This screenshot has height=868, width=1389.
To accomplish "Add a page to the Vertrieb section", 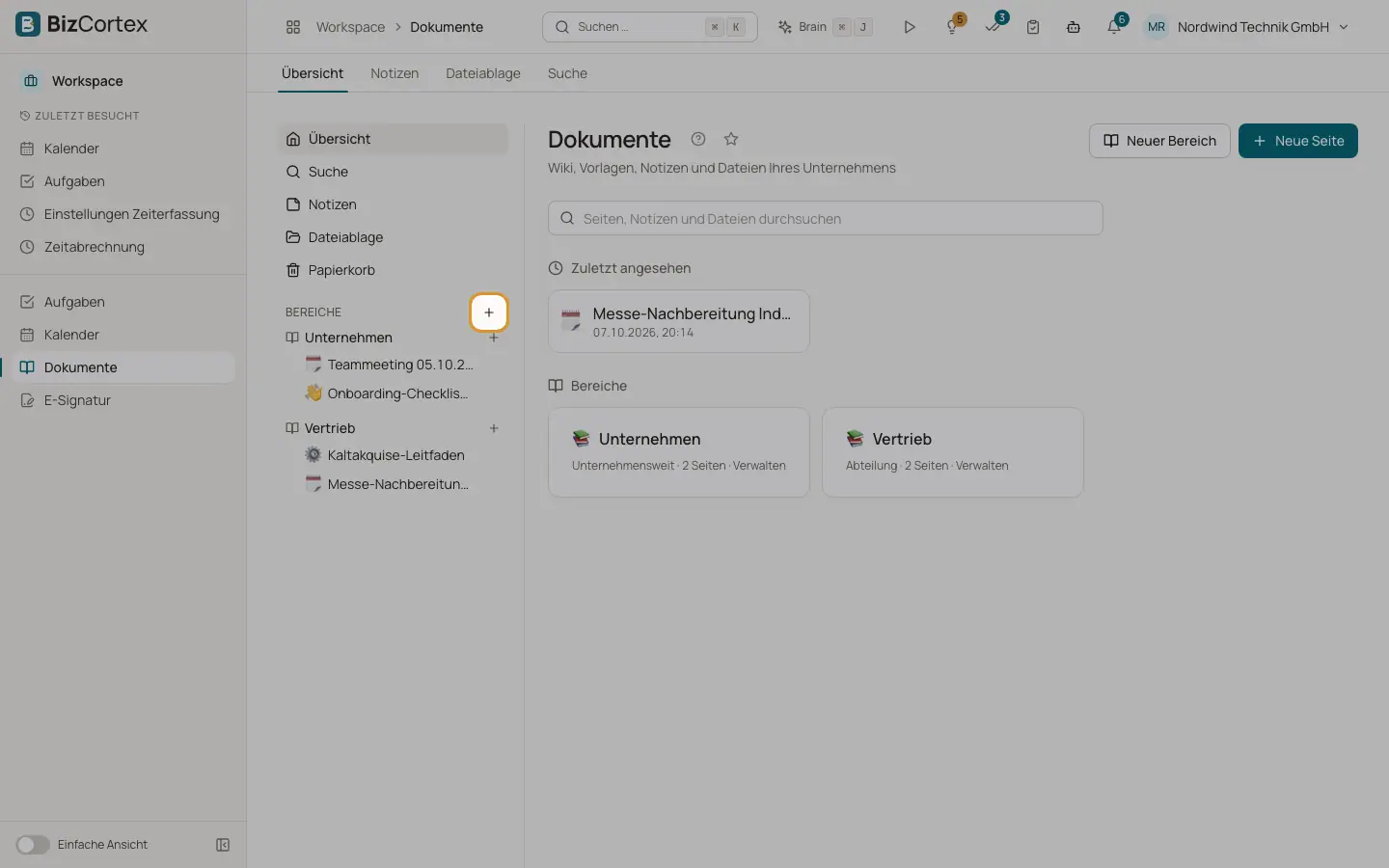I will tap(494, 428).
